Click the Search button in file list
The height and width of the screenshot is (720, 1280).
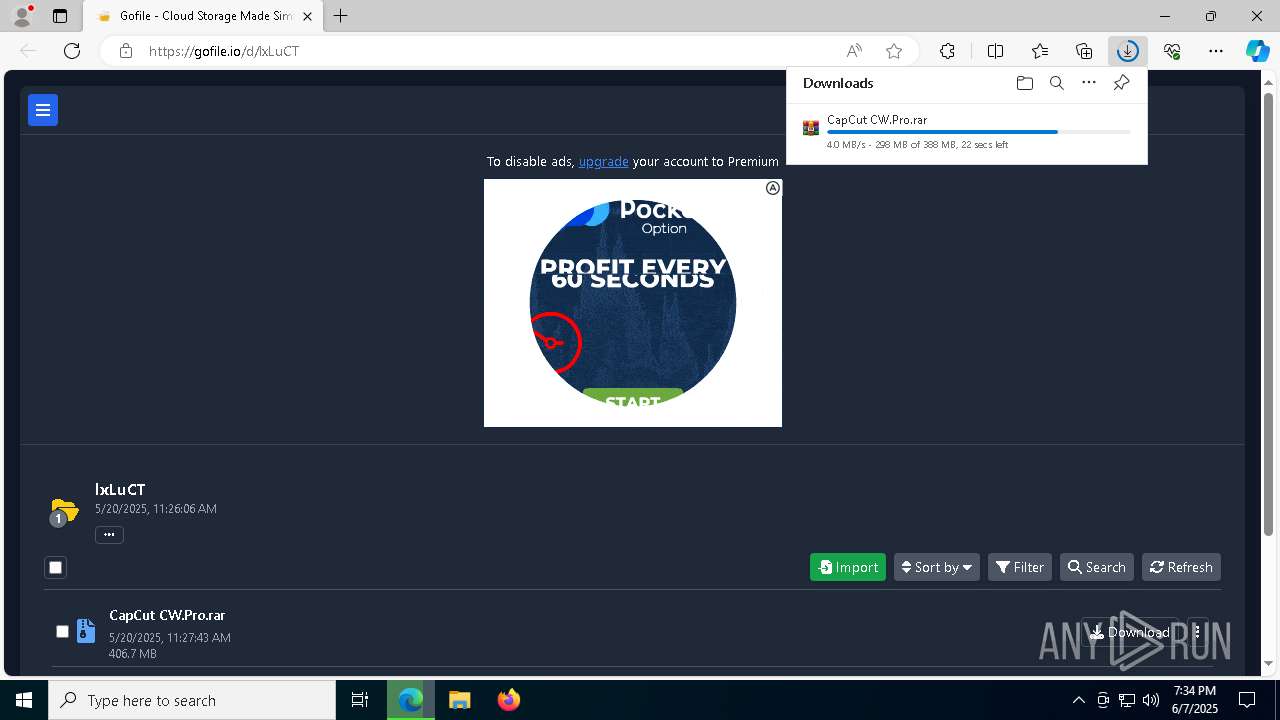coord(1097,567)
